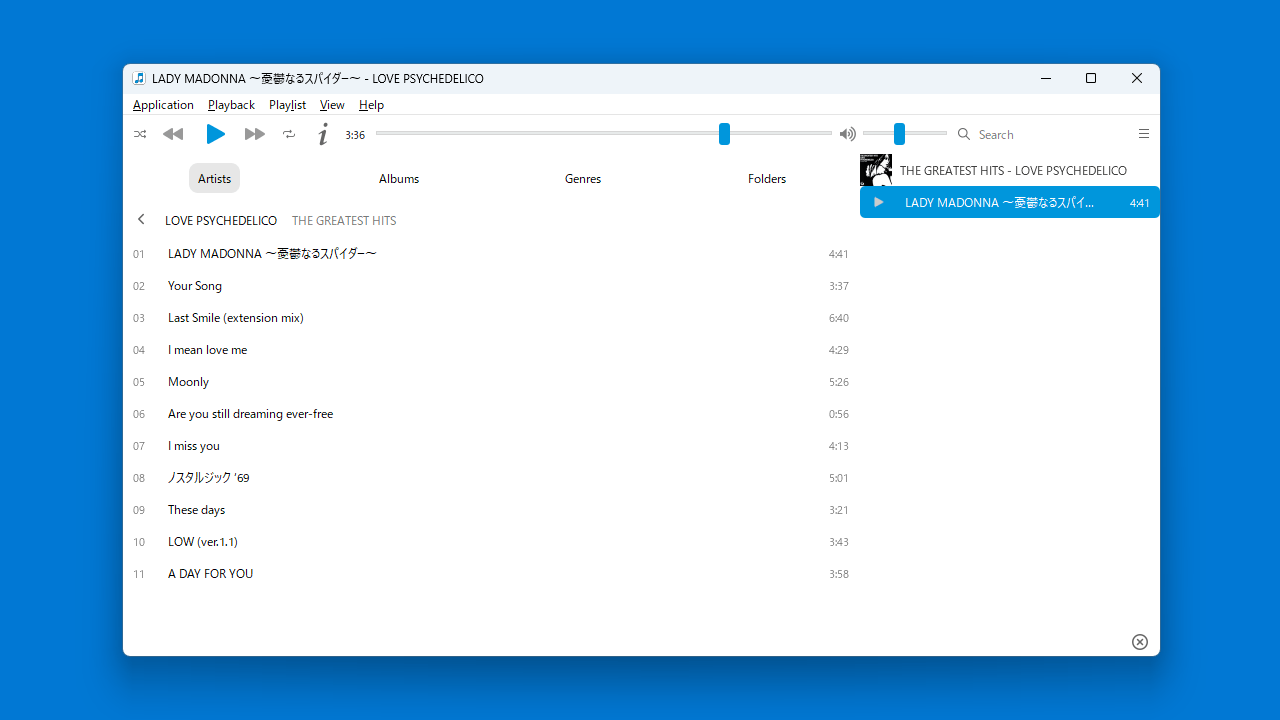Maximize the music player window
This screenshot has width=1280, height=720.
pos(1091,78)
